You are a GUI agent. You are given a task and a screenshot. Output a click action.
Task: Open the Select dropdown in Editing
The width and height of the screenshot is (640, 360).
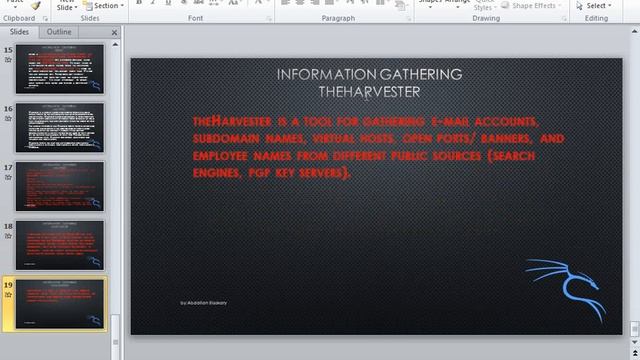(x=594, y=6)
